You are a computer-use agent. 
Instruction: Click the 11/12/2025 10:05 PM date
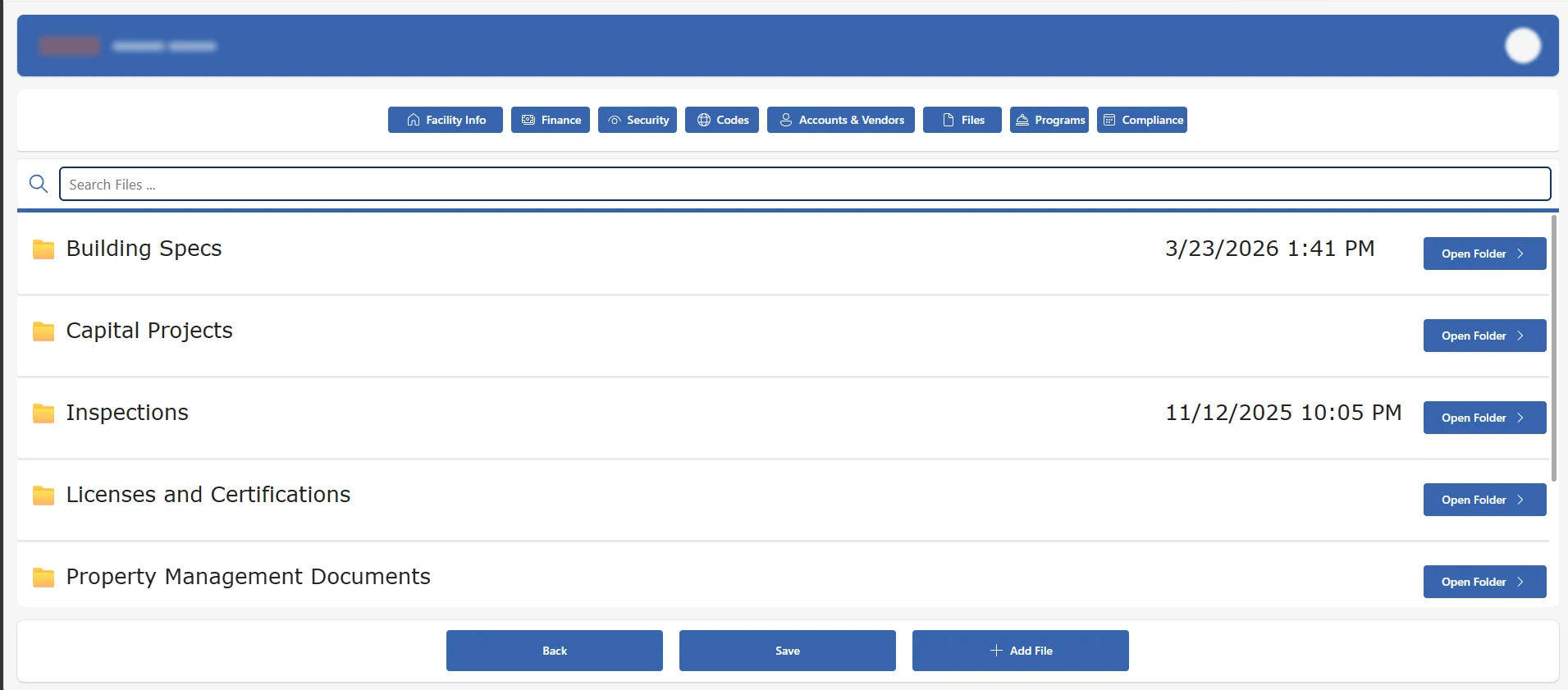[x=1283, y=413]
